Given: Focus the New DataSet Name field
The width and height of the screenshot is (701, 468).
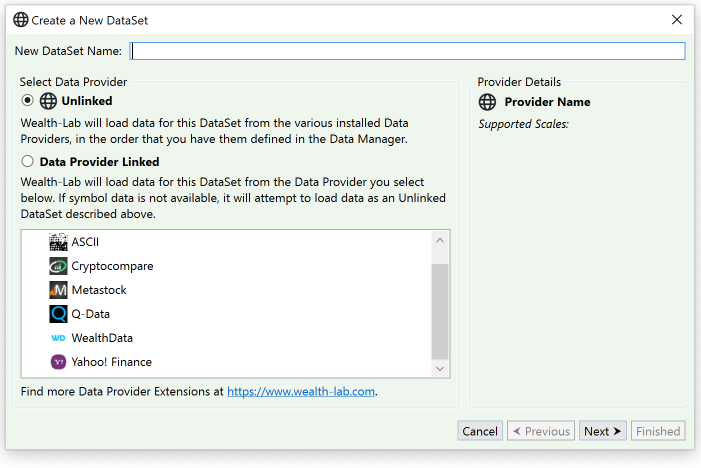Looking at the screenshot, I should (407, 51).
